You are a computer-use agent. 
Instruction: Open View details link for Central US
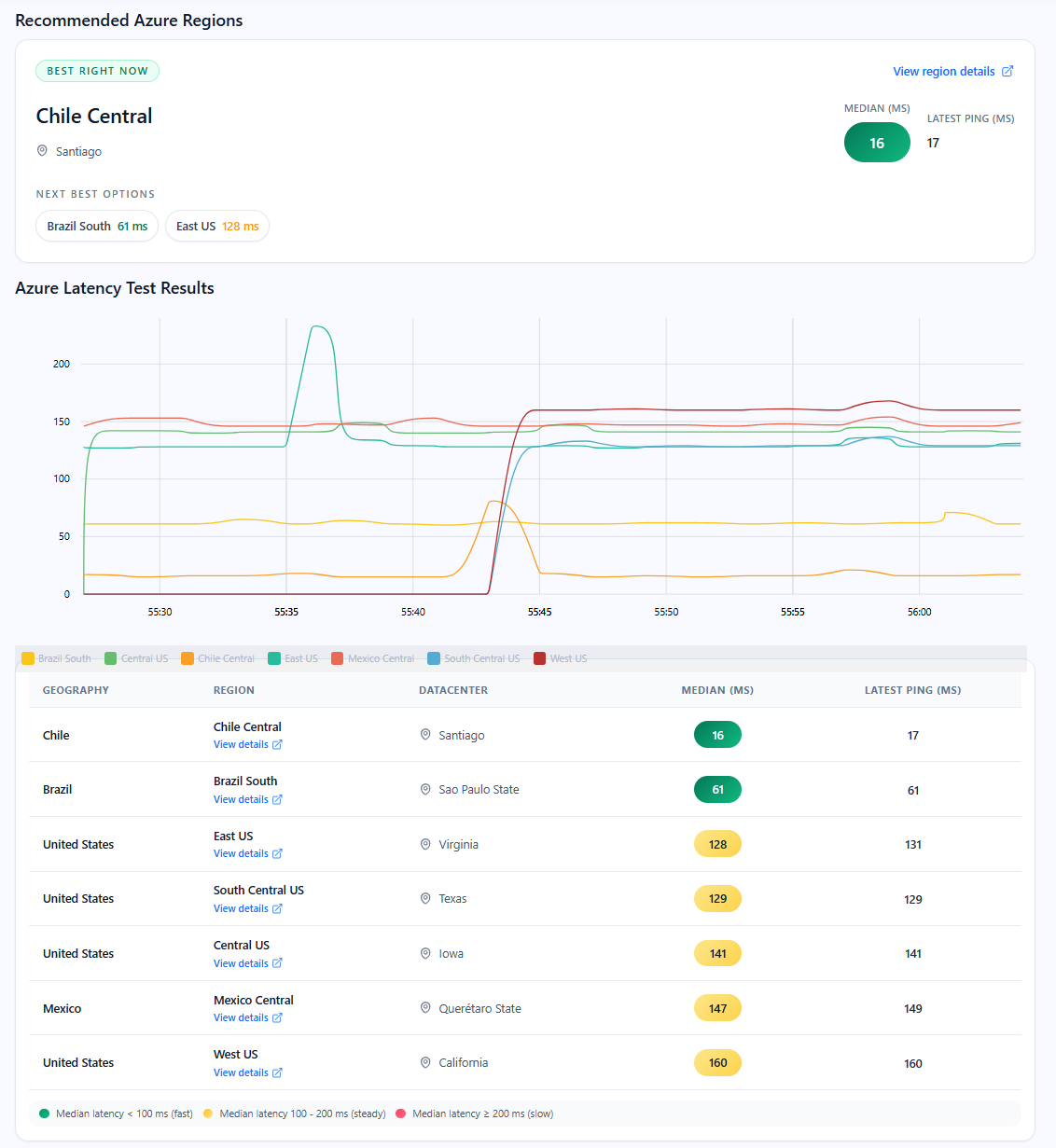point(241,964)
